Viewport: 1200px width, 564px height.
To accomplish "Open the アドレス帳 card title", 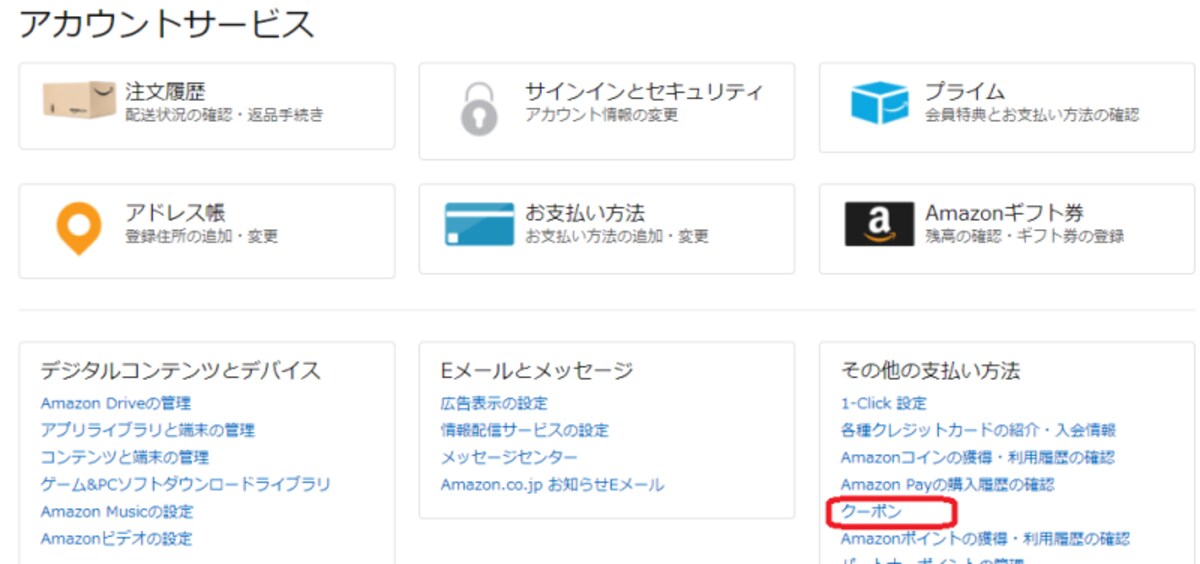I will click(x=175, y=213).
